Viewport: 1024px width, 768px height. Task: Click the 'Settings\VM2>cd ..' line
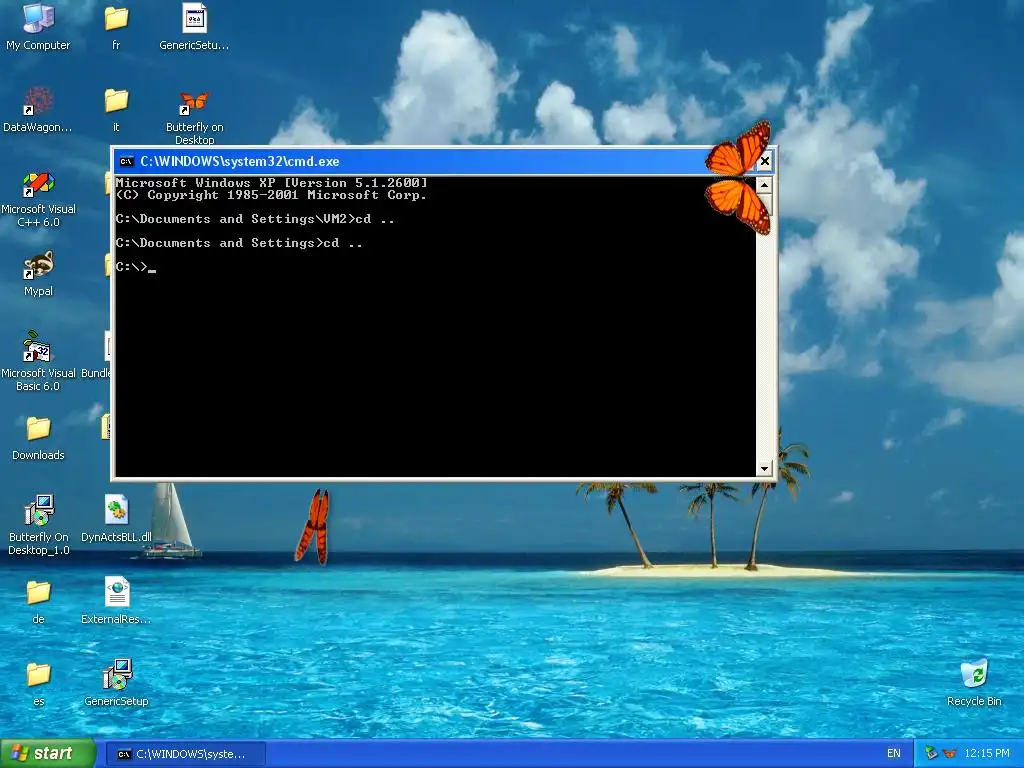255,219
